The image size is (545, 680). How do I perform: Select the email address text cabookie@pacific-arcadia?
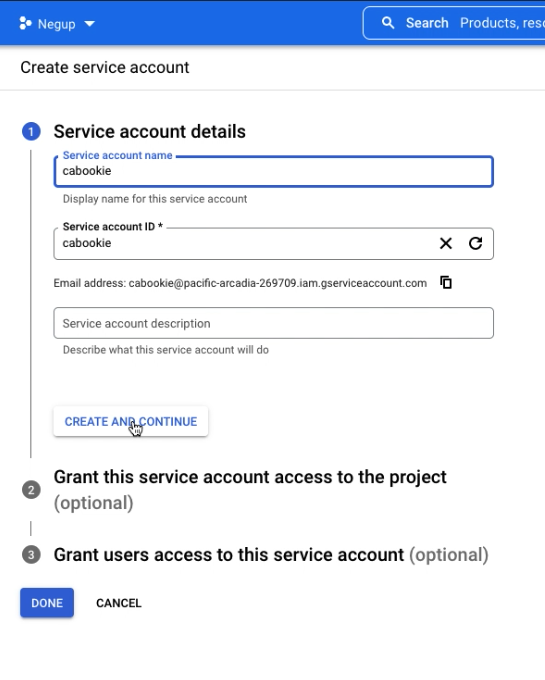[x=277, y=283]
